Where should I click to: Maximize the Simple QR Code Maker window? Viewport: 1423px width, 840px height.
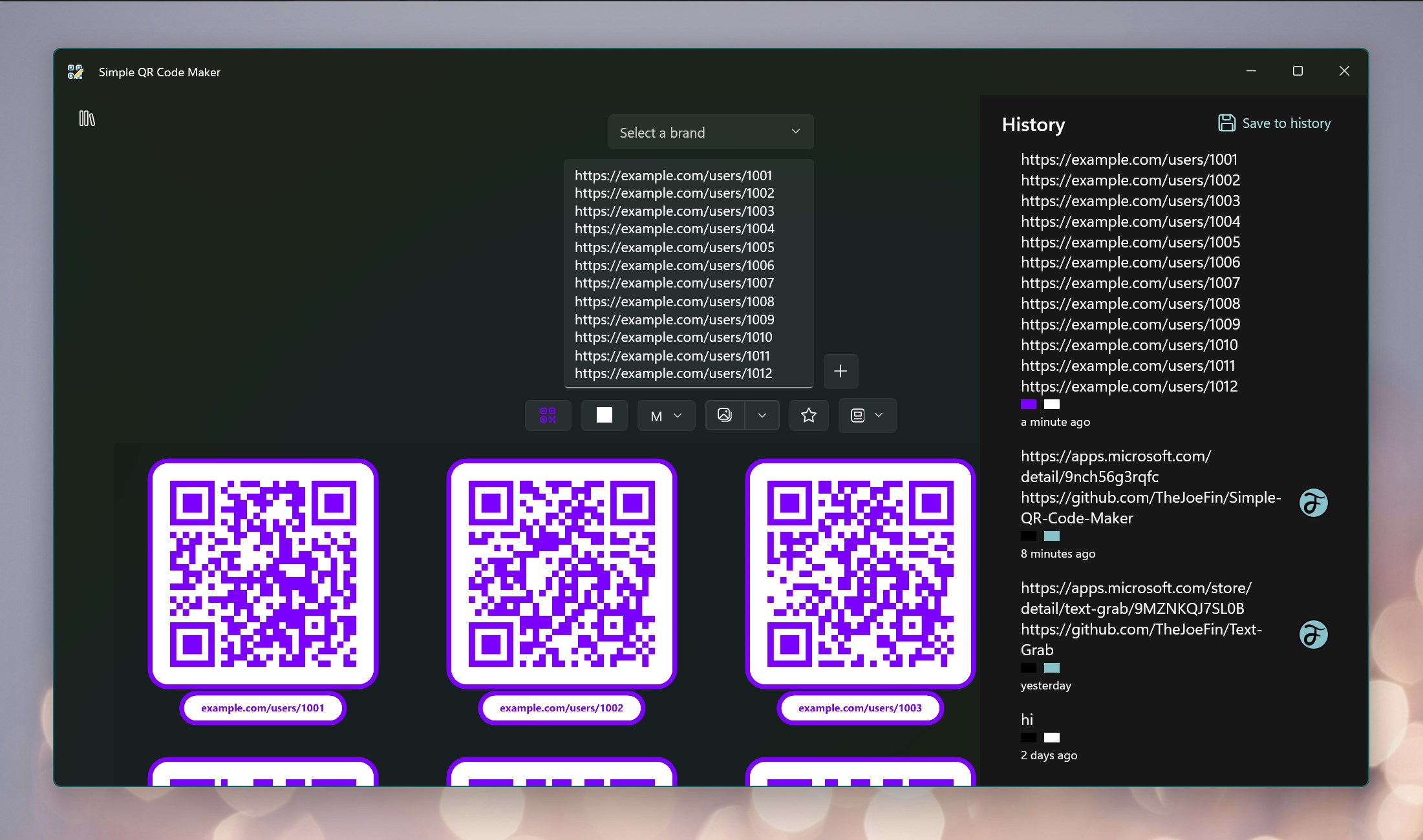tap(1298, 71)
